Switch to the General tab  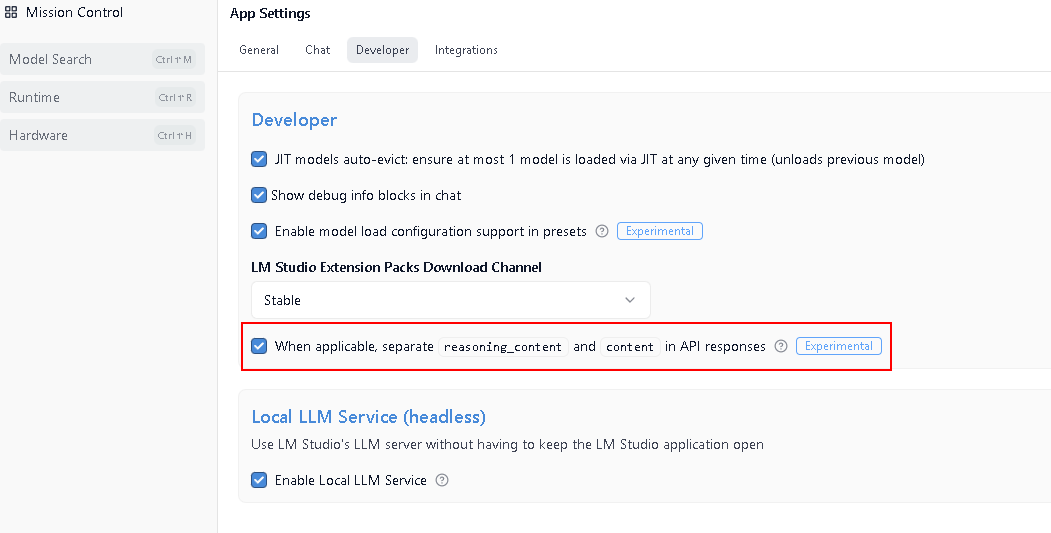click(259, 50)
